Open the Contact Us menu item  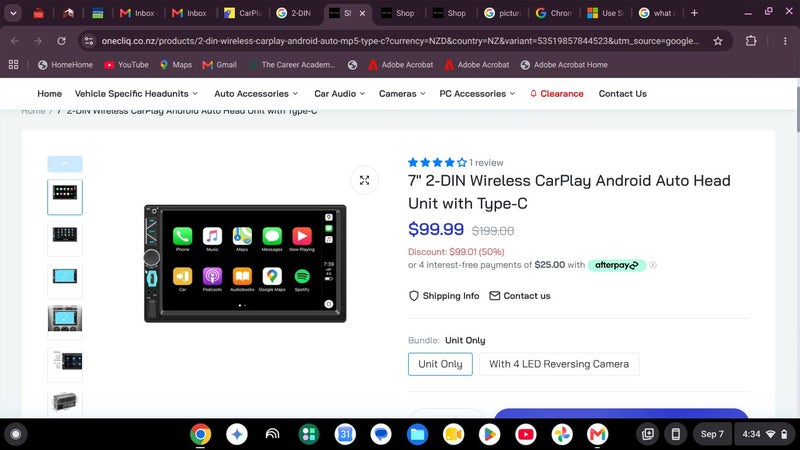point(622,94)
